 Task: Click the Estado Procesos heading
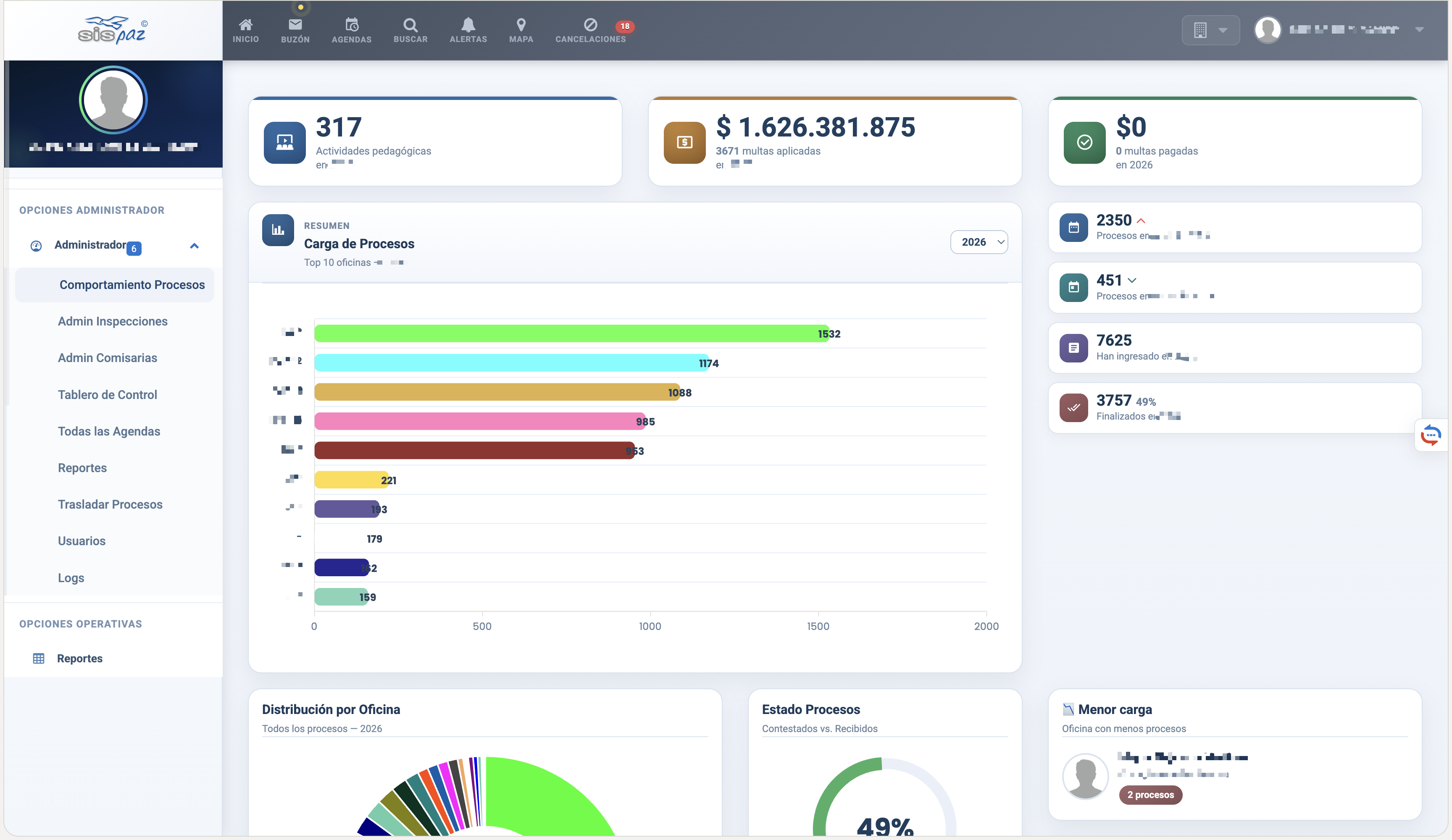pyautogui.click(x=811, y=710)
